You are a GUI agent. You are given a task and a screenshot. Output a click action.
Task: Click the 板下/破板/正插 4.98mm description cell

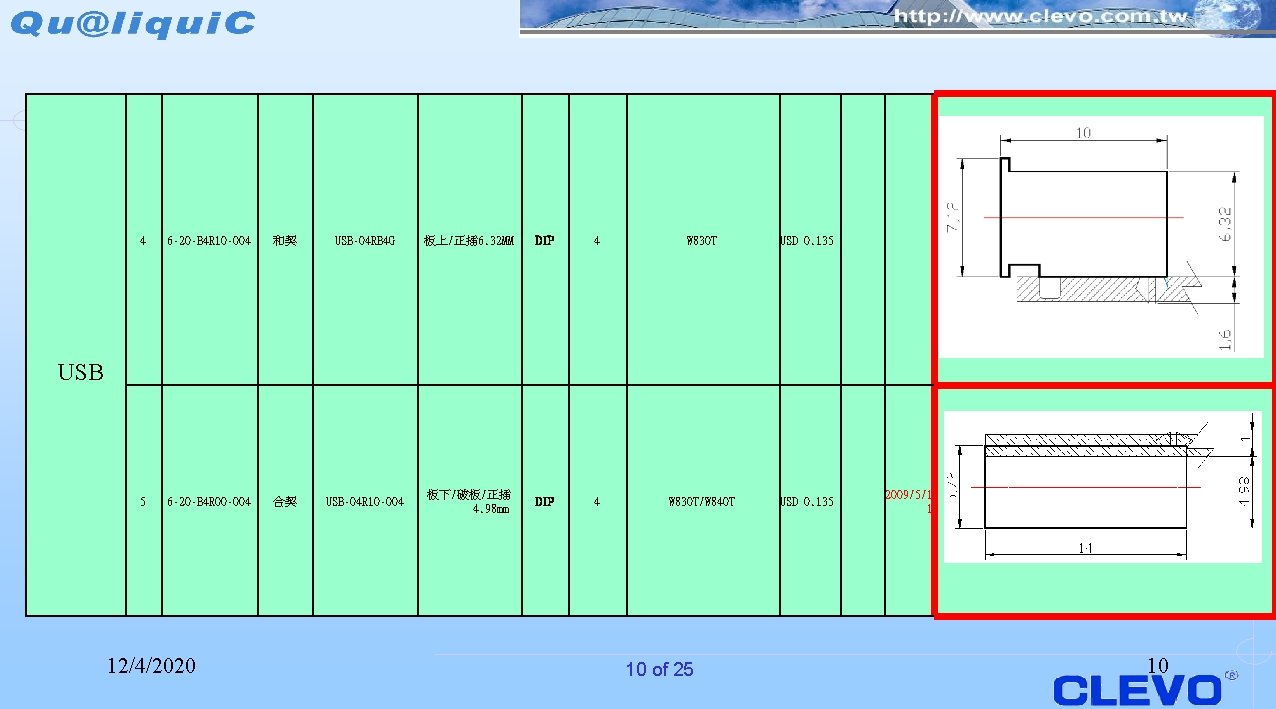[469, 501]
